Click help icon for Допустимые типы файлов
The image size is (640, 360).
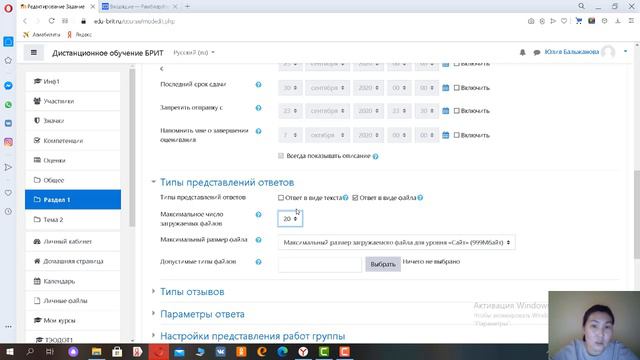tap(258, 262)
